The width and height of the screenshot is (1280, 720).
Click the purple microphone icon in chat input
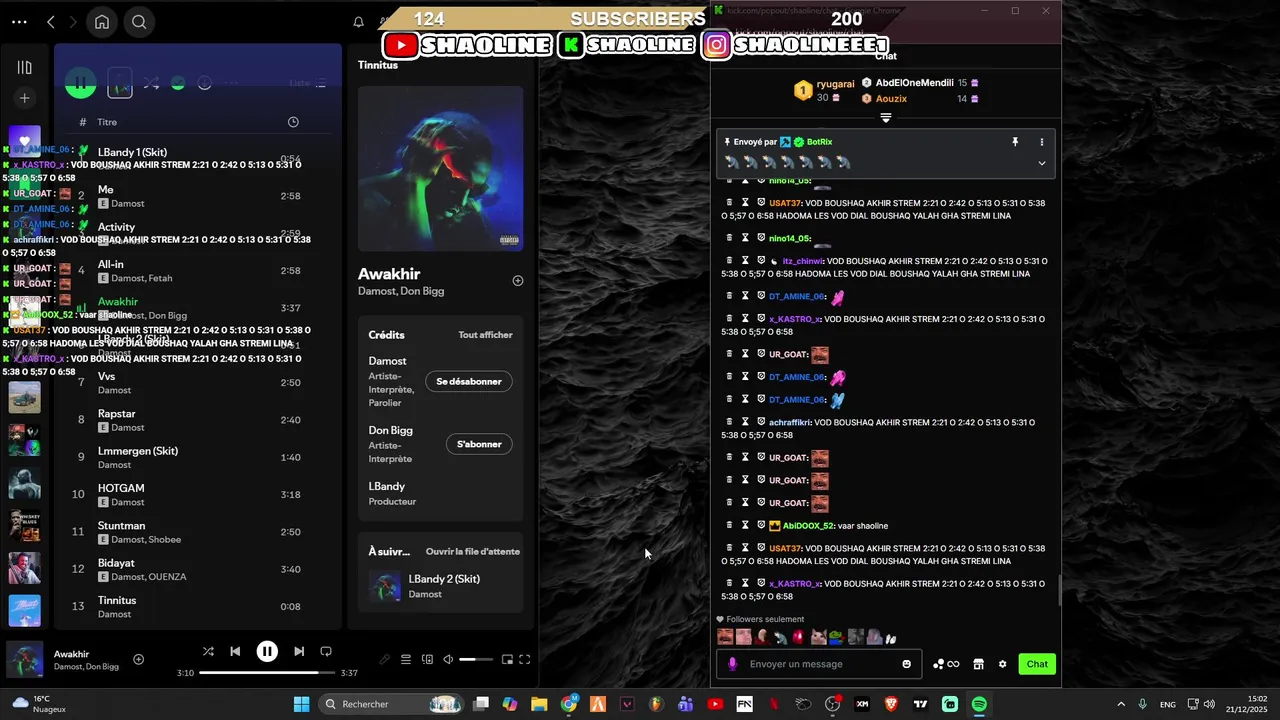click(x=732, y=664)
